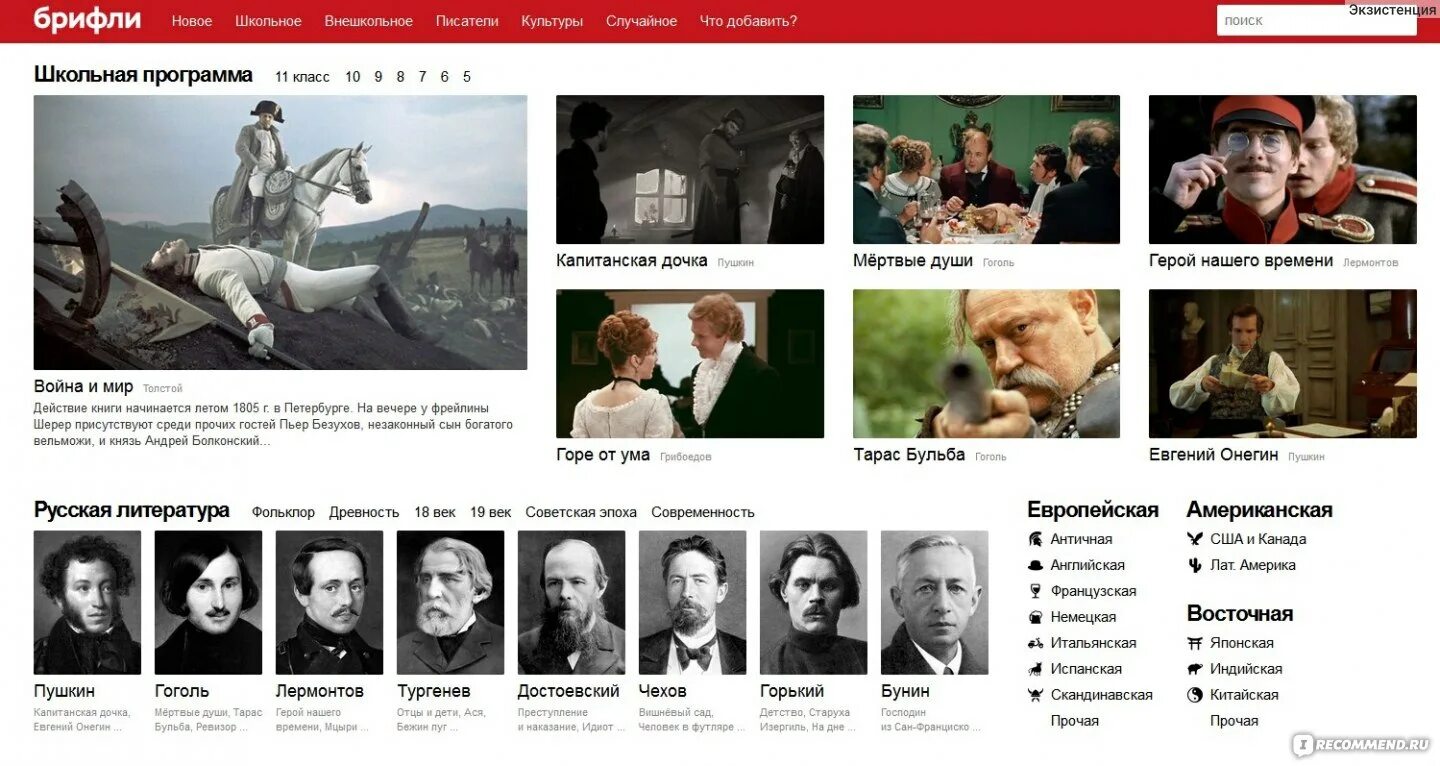
Task: Select grade 8 in Школьная программа
Action: (x=401, y=77)
